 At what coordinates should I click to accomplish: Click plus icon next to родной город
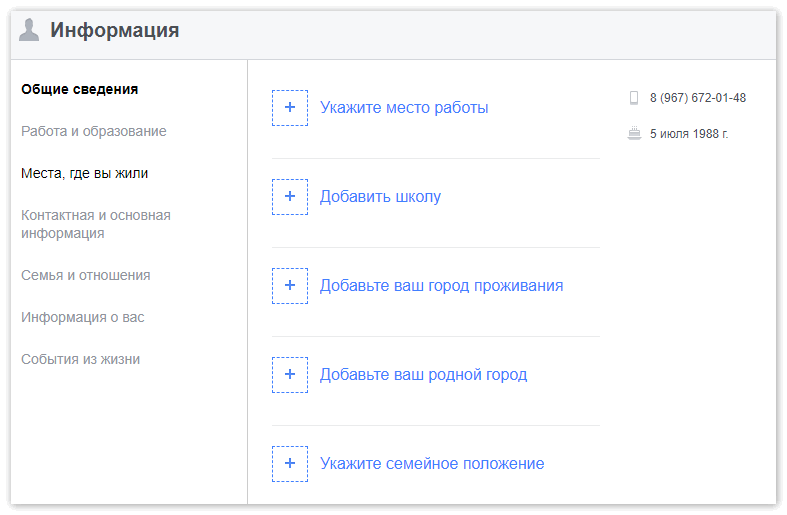[290, 374]
